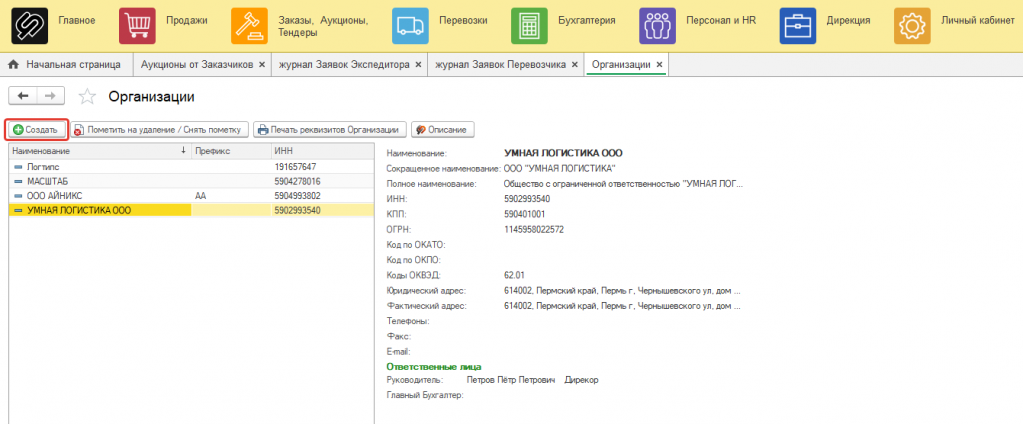Open the Персонал и HR menu label
Image resolution: width=1023 pixels, height=424 pixels.
721,21
